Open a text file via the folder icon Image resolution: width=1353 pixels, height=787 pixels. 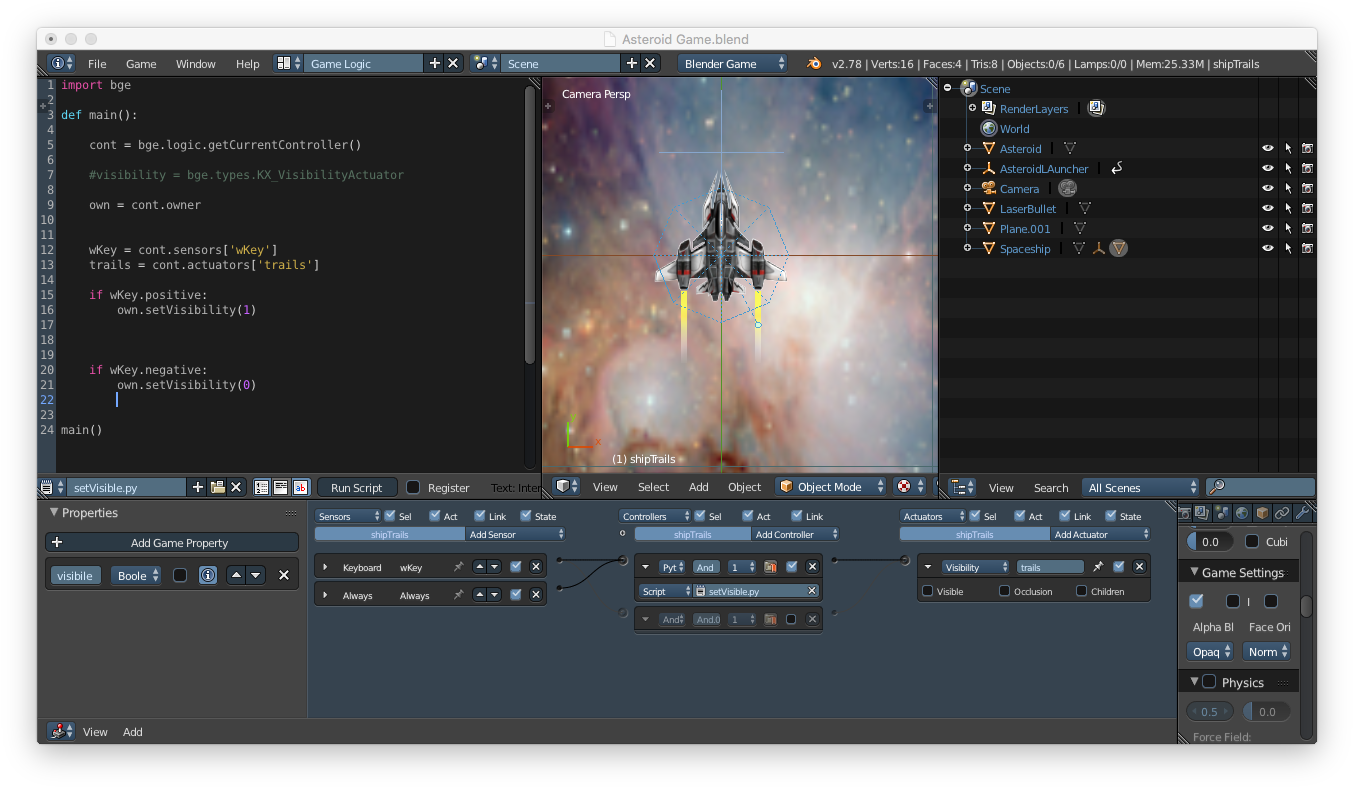pyautogui.click(x=217, y=487)
